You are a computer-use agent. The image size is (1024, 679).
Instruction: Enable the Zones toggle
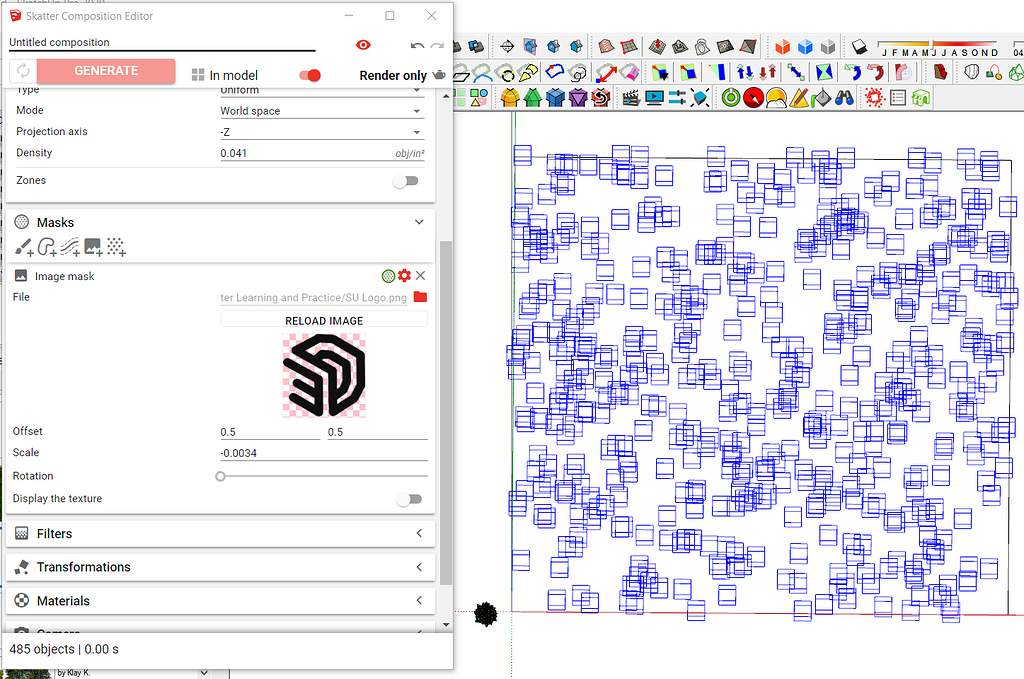coord(405,181)
